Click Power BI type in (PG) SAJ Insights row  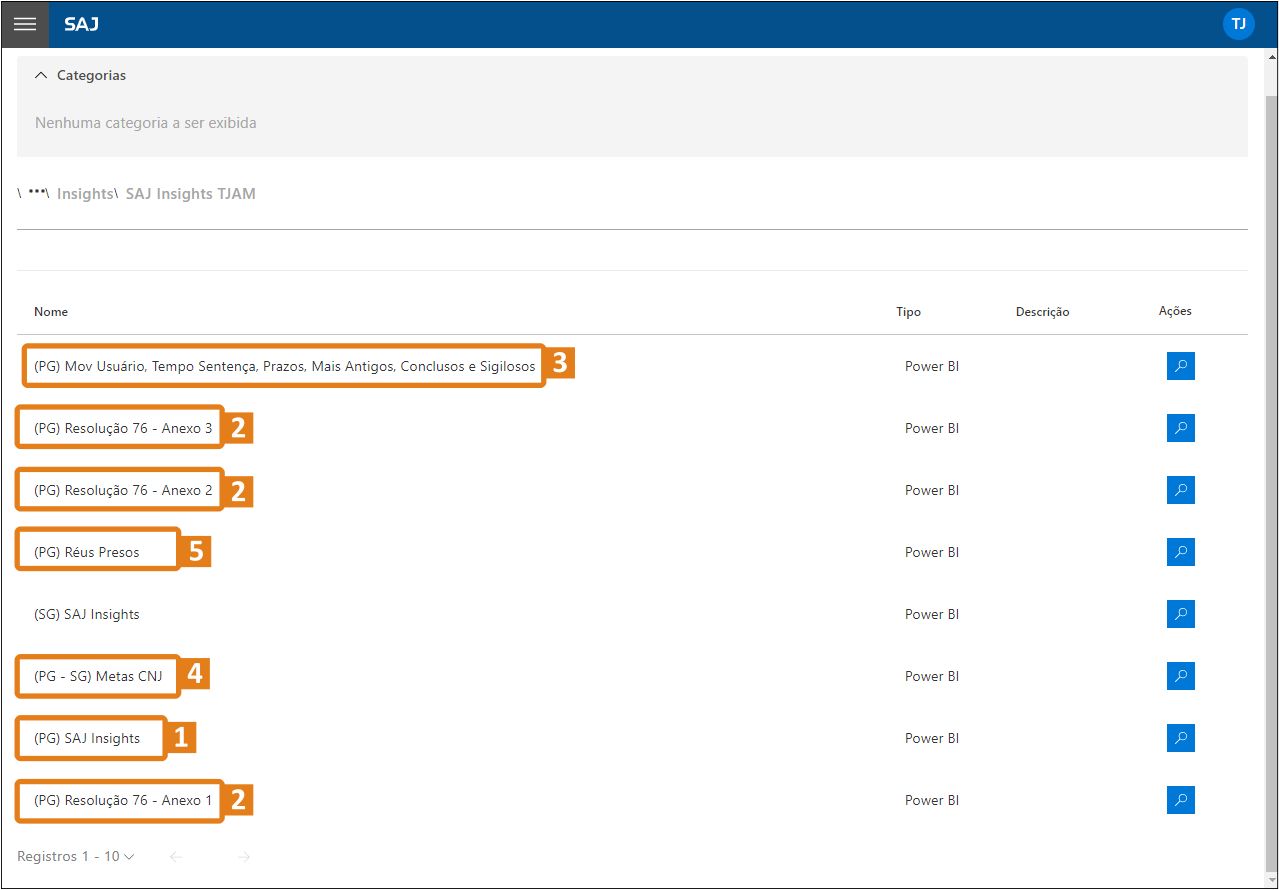tap(932, 738)
